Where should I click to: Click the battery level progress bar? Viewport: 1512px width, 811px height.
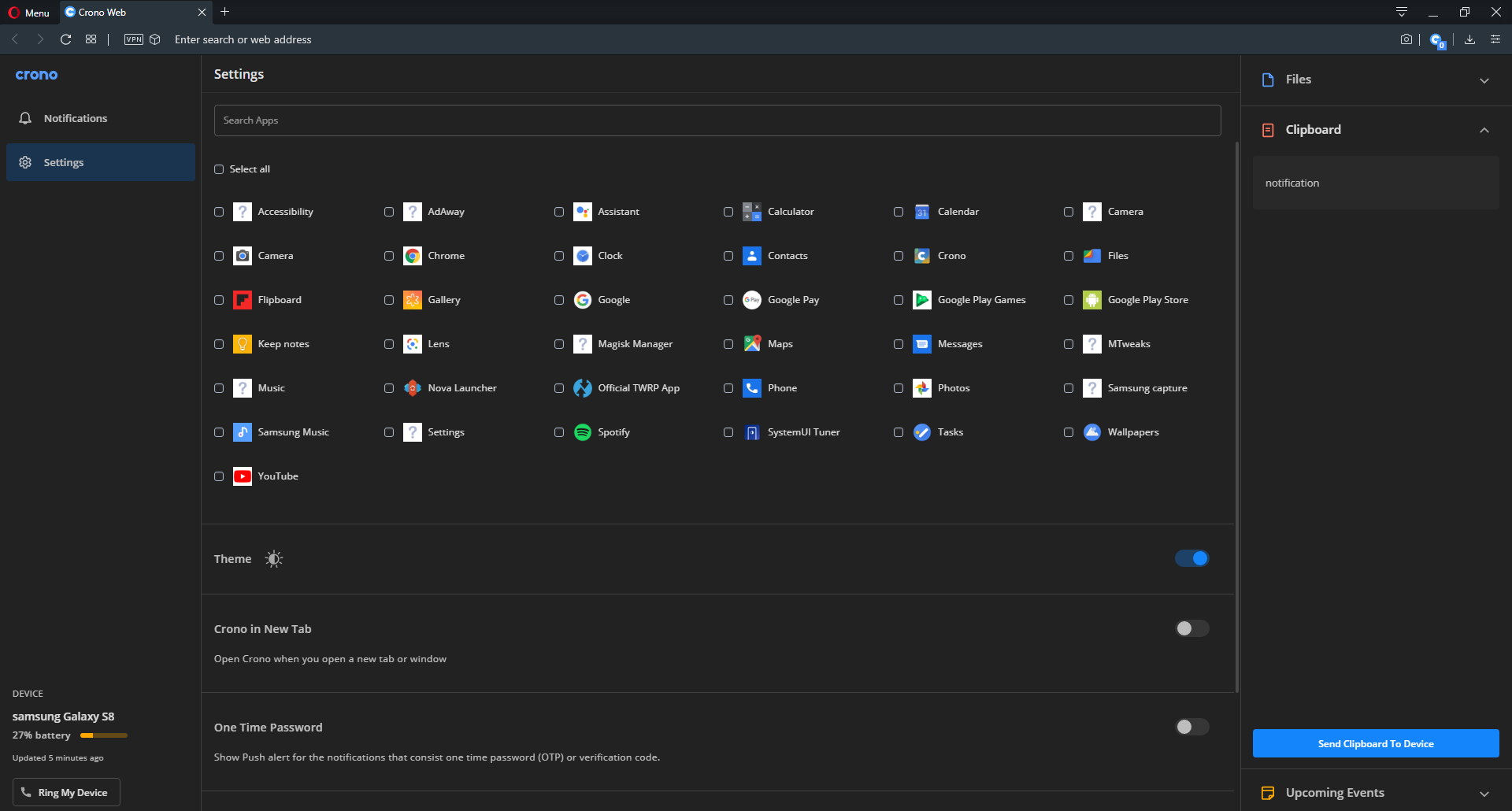pyautogui.click(x=104, y=735)
